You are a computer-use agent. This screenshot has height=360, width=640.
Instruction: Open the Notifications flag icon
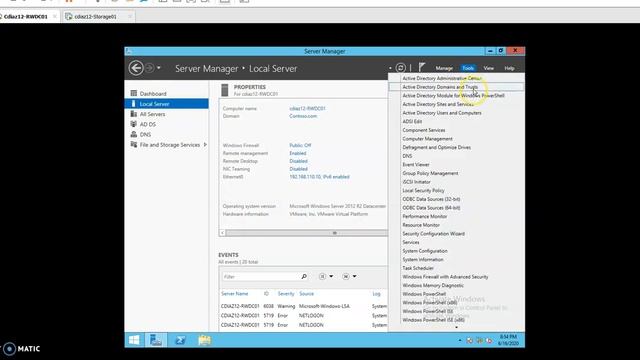(x=422, y=67)
